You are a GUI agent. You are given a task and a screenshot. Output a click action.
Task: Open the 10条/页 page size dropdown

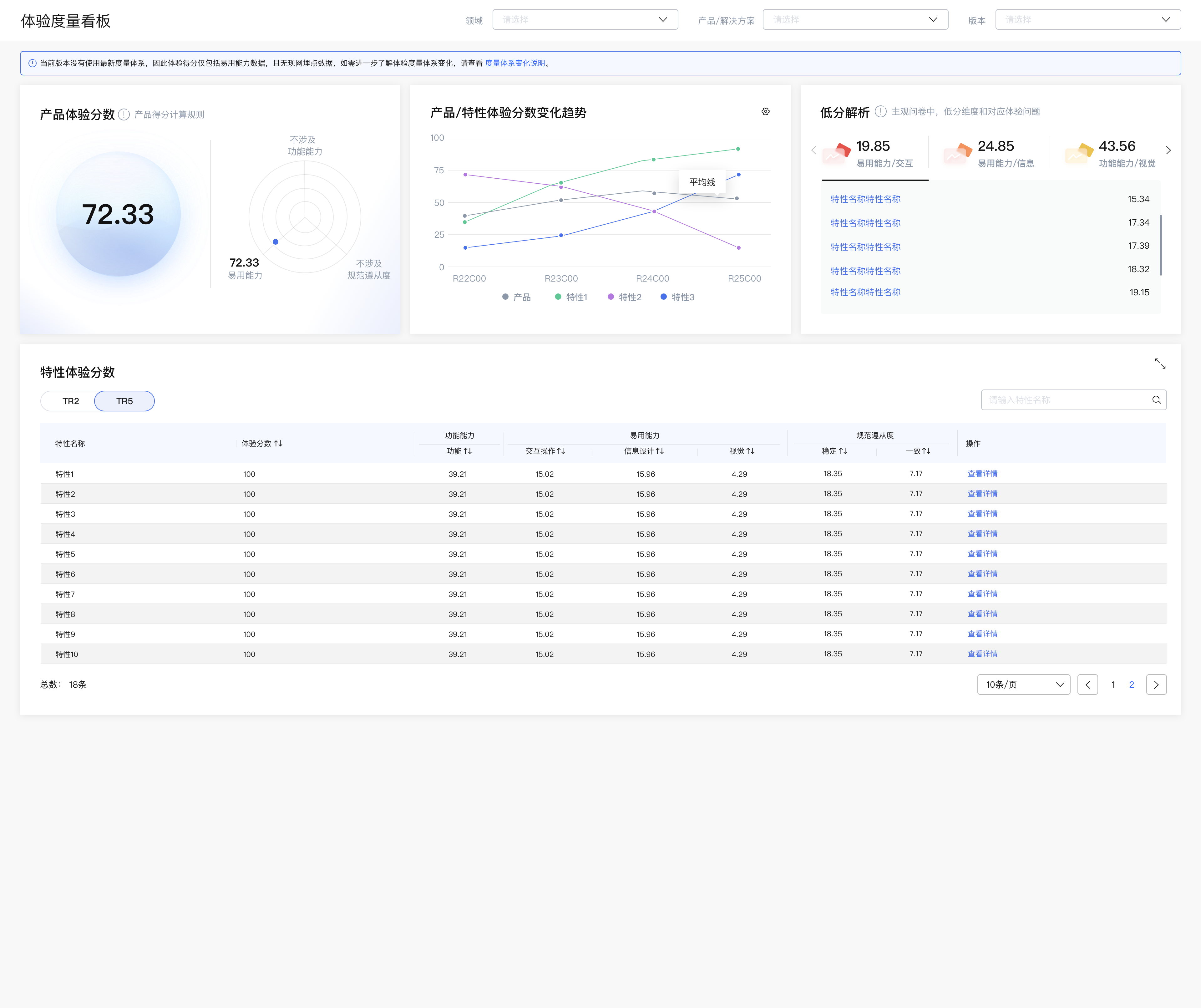coord(1024,685)
